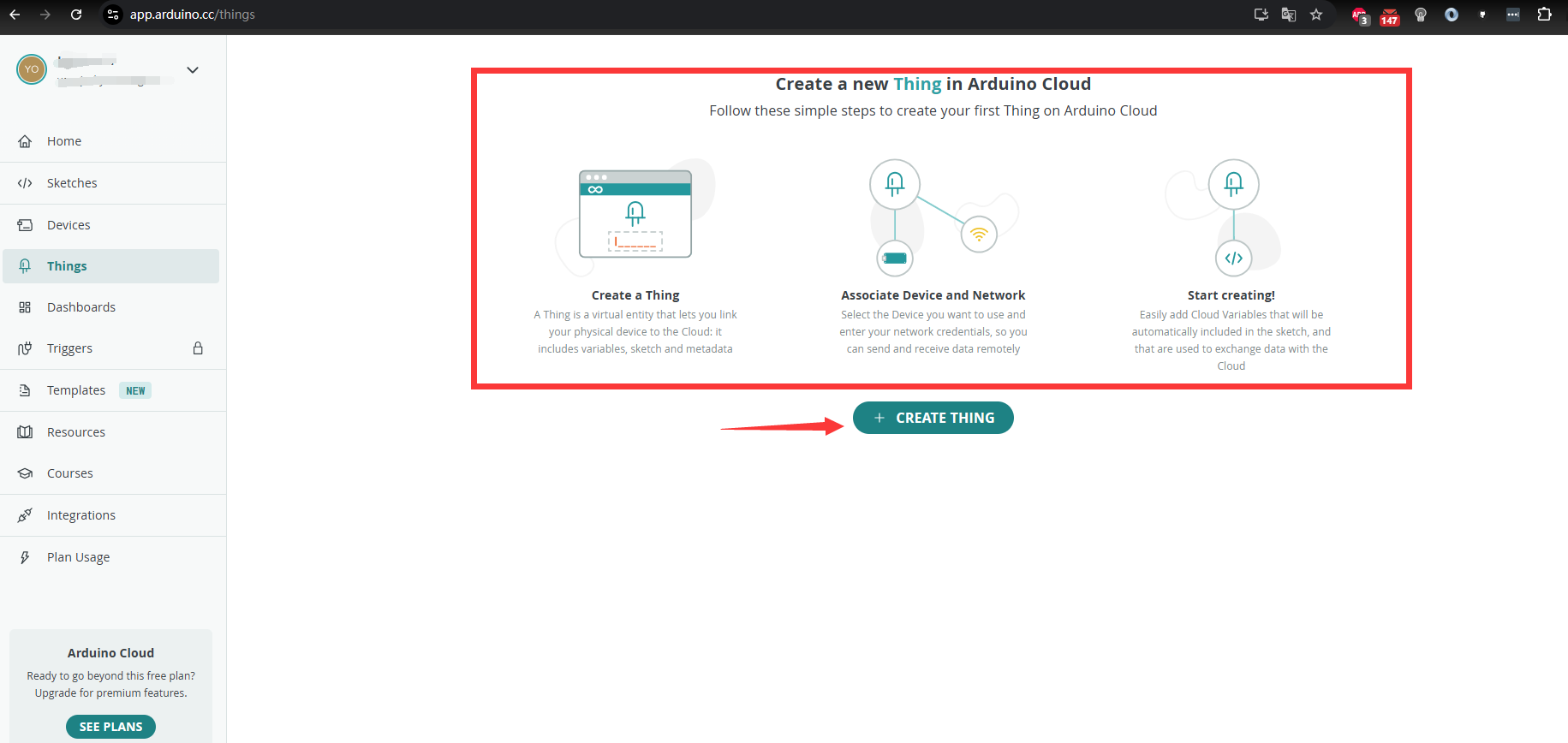Reload the page with refresh icon
This screenshot has height=743, width=1568.
click(x=76, y=15)
